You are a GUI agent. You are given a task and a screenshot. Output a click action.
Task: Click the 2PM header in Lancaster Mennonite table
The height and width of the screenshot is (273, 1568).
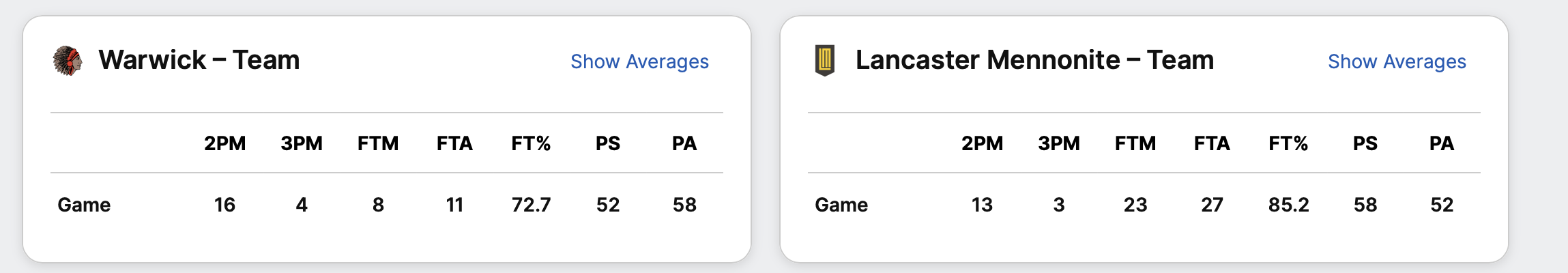tap(982, 143)
